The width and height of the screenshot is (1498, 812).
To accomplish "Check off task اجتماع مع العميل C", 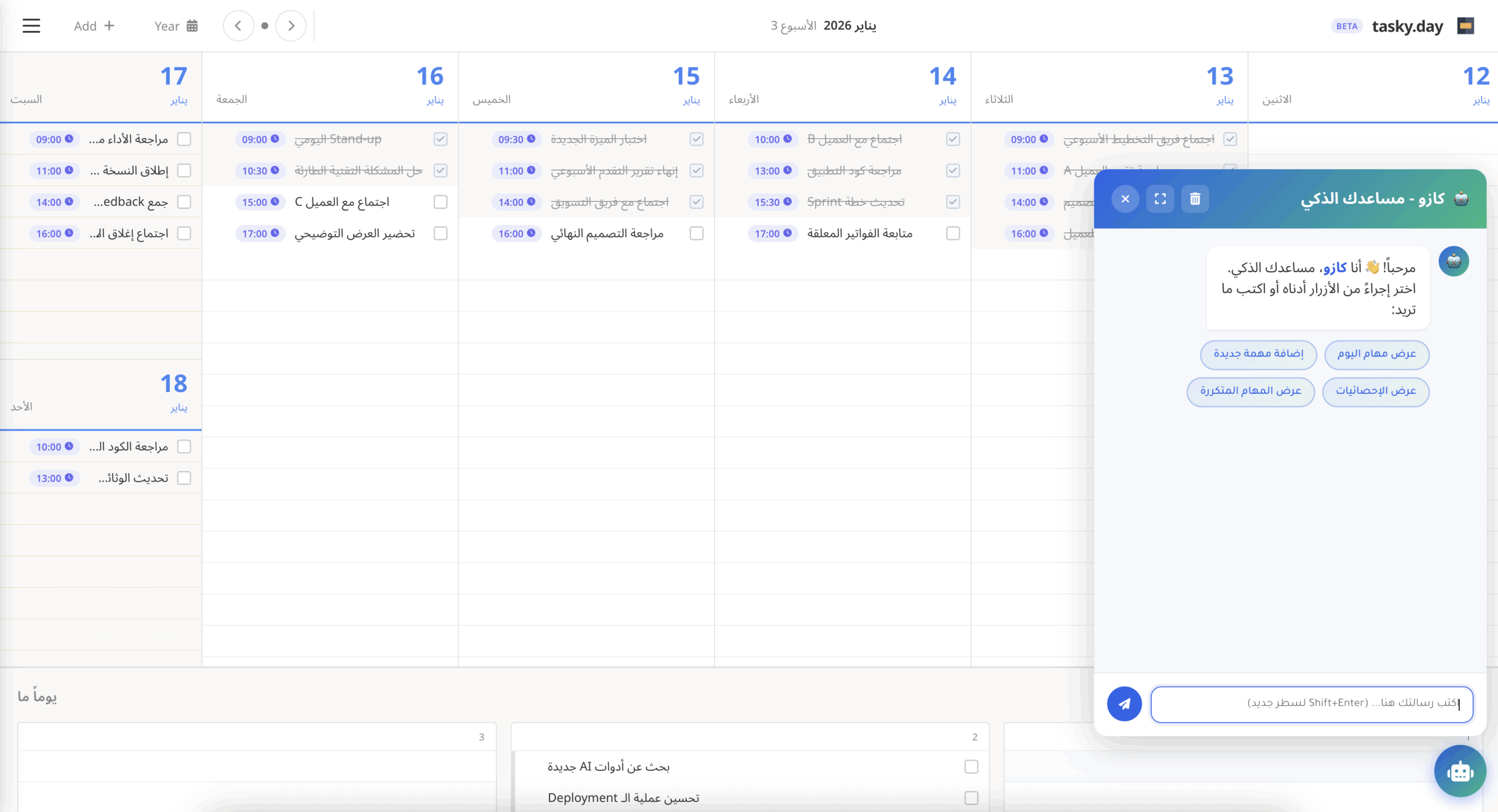I will tap(441, 202).
